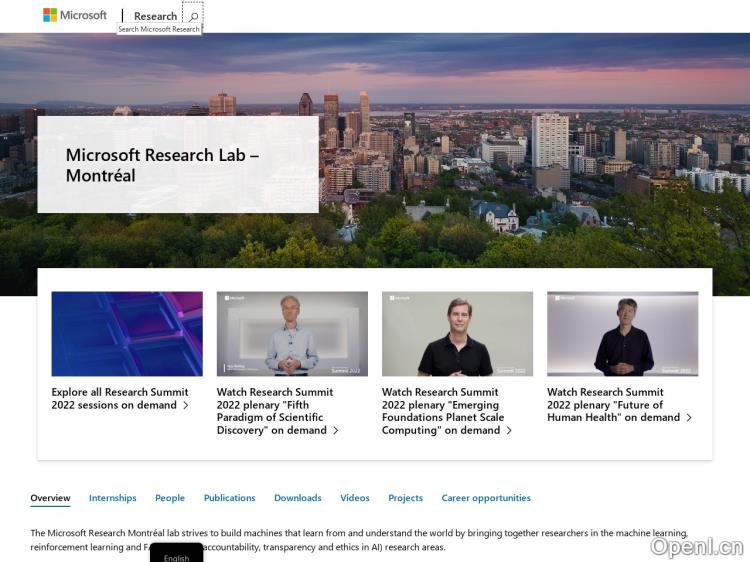This screenshot has height=562, width=750.
Task: Open the search magnifier icon
Action: [193, 16]
